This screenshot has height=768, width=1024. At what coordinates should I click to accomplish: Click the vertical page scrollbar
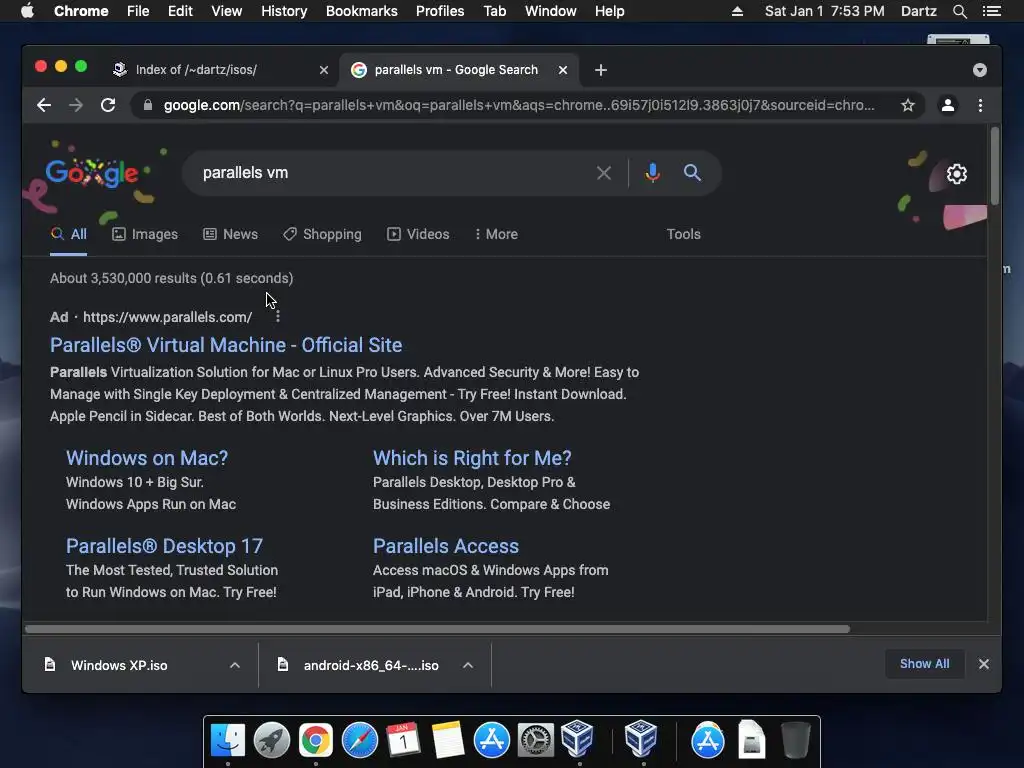coord(995,166)
